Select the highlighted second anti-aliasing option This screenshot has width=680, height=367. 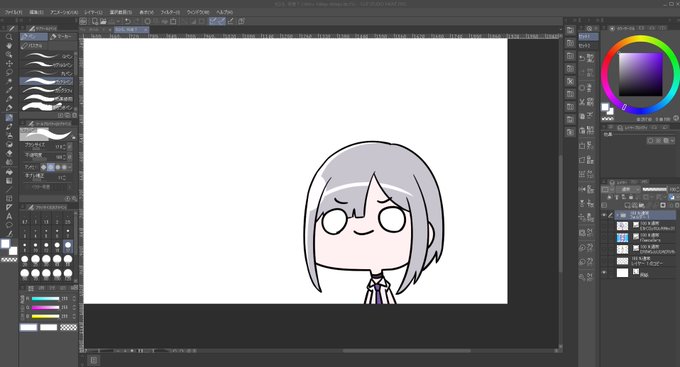tap(51, 167)
